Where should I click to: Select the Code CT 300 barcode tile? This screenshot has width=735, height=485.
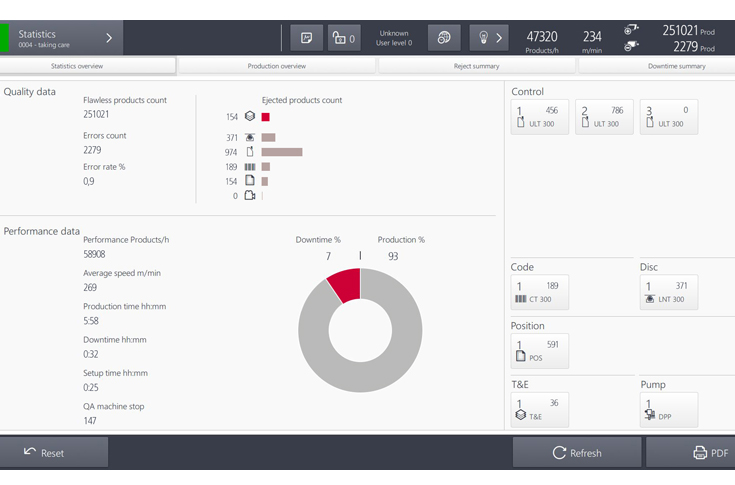pyautogui.click(x=539, y=292)
